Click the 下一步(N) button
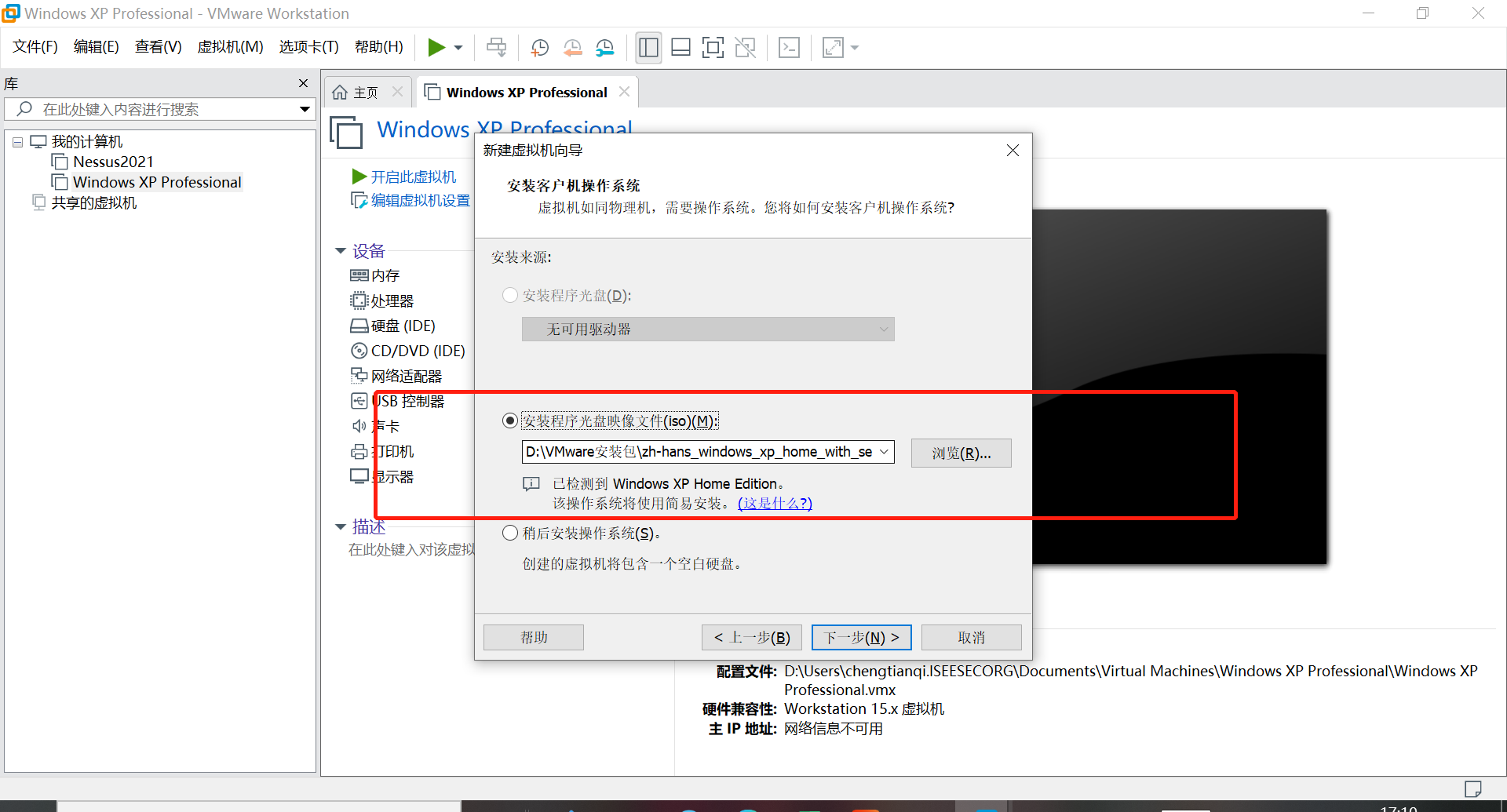1507x812 pixels. (x=861, y=637)
